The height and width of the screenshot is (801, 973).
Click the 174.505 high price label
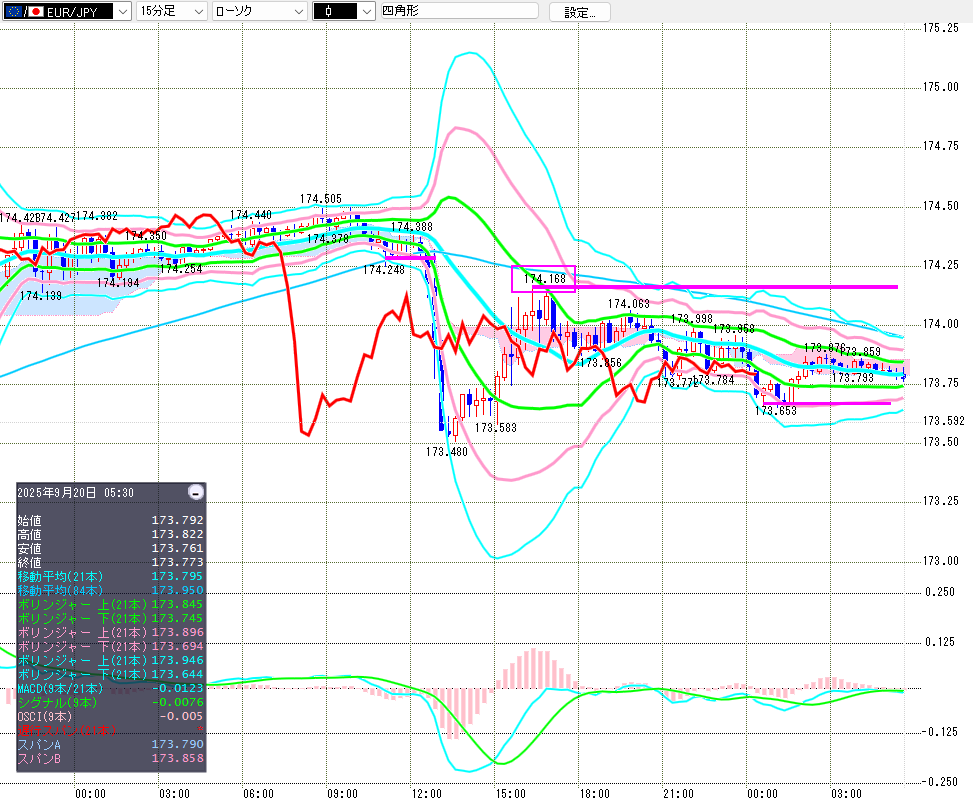(320, 199)
